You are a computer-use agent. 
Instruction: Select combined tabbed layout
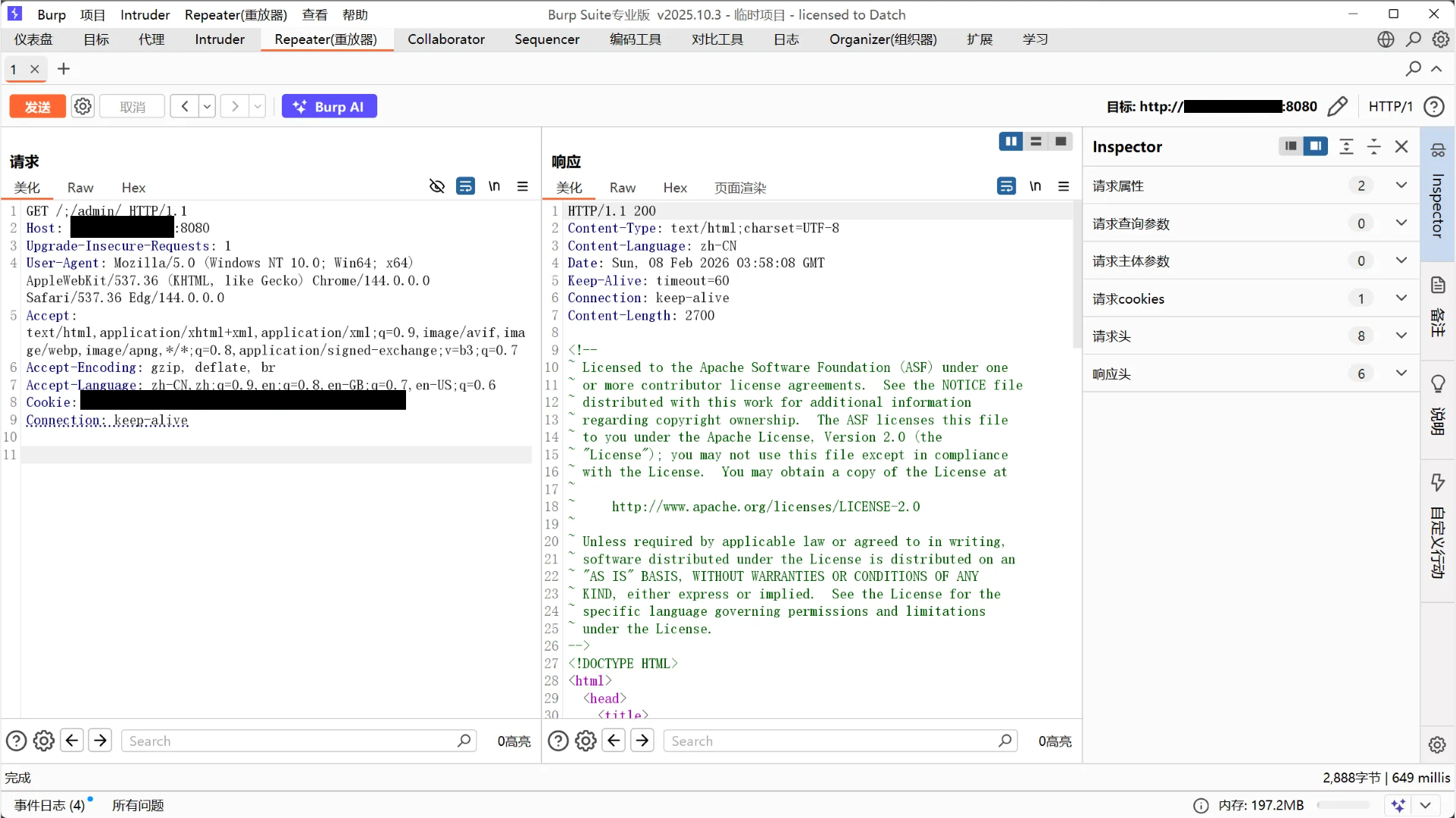pyautogui.click(x=1061, y=142)
